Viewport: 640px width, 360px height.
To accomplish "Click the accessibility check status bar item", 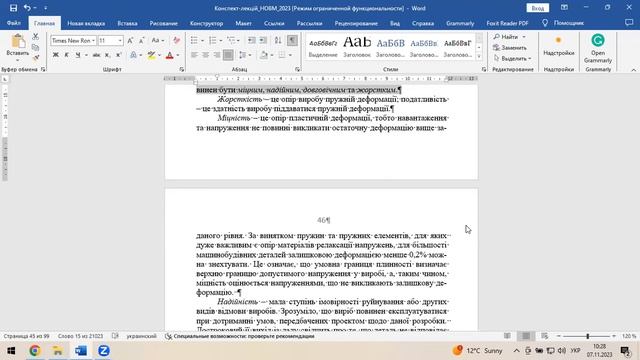I will [x=240, y=336].
